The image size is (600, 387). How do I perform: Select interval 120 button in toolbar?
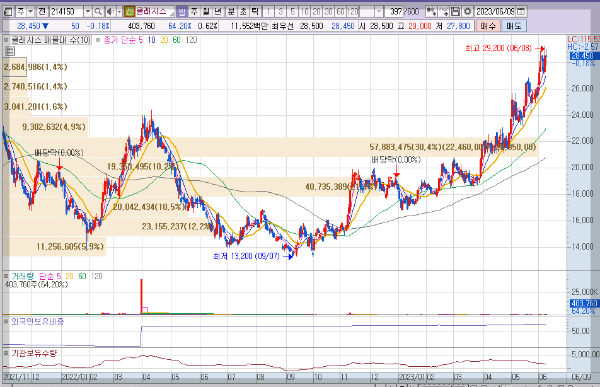click(x=353, y=12)
